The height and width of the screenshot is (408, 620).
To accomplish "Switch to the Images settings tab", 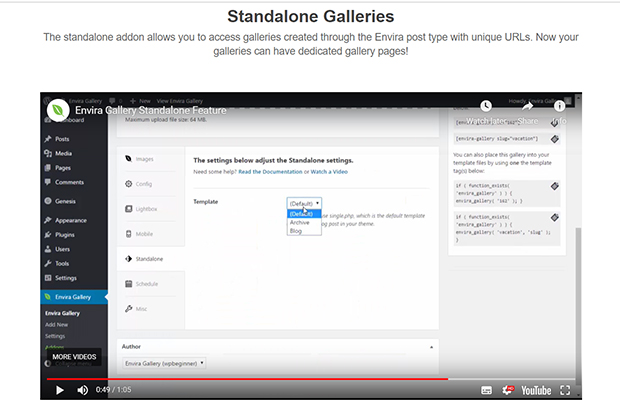I will [x=151, y=159].
